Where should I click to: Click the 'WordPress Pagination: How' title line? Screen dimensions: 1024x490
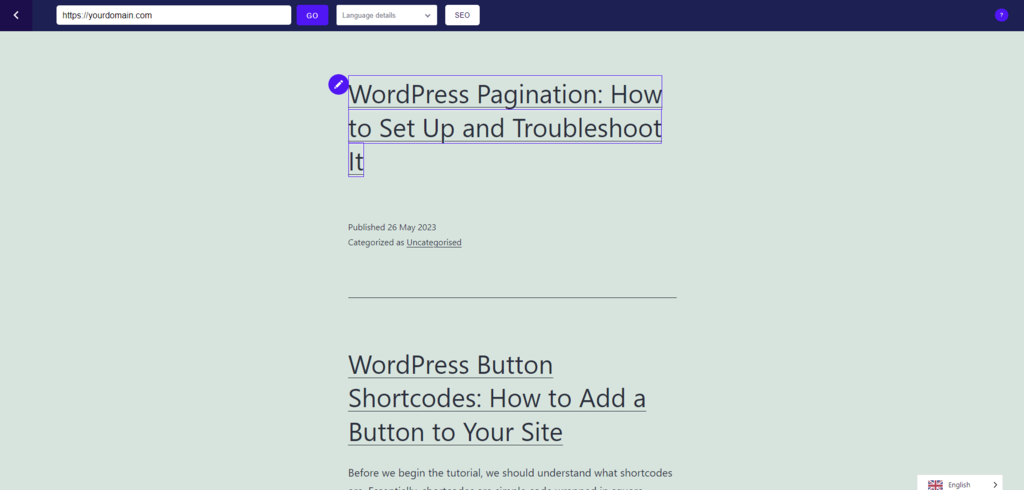pos(505,93)
